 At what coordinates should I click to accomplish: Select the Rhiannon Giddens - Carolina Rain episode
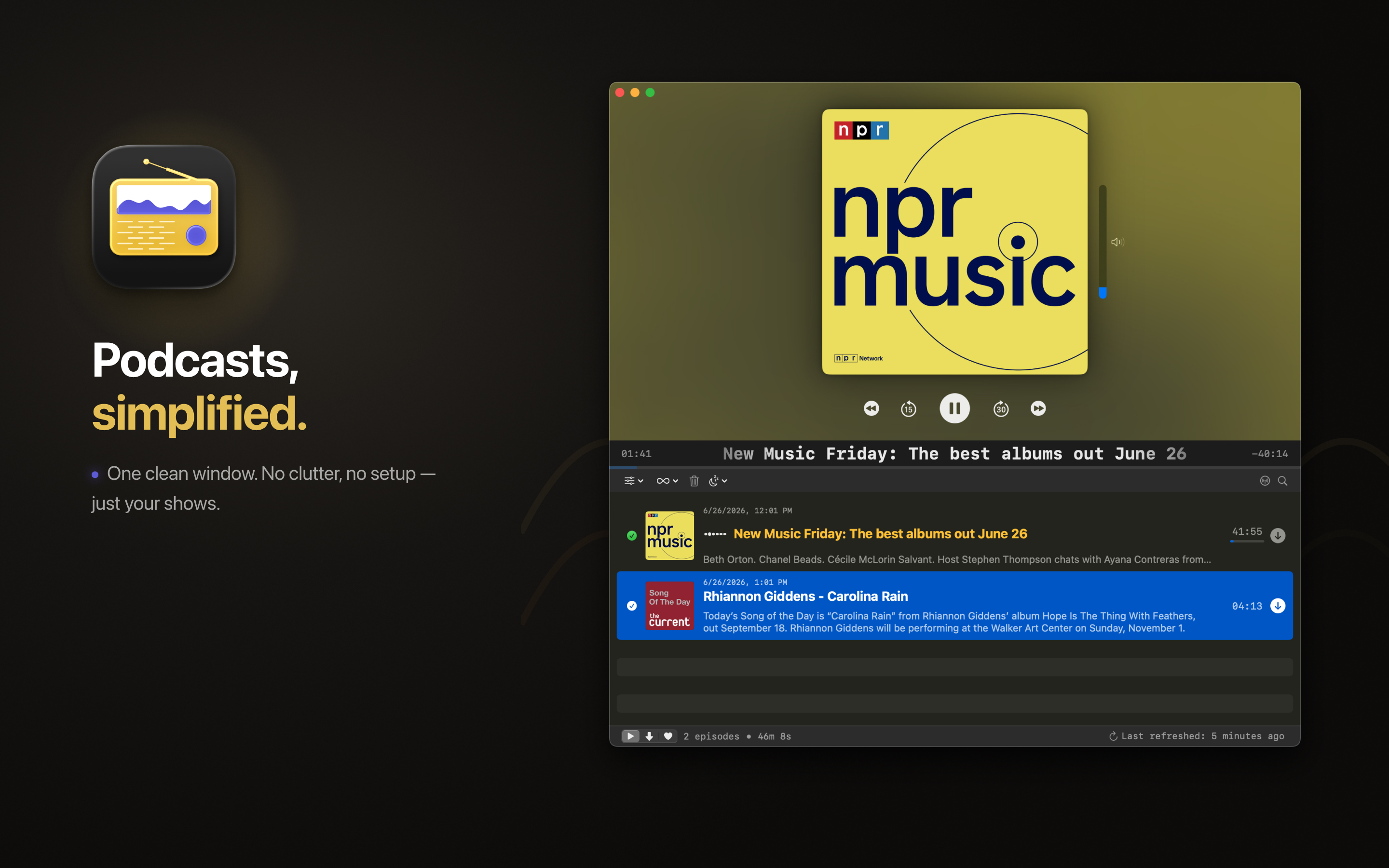954,606
